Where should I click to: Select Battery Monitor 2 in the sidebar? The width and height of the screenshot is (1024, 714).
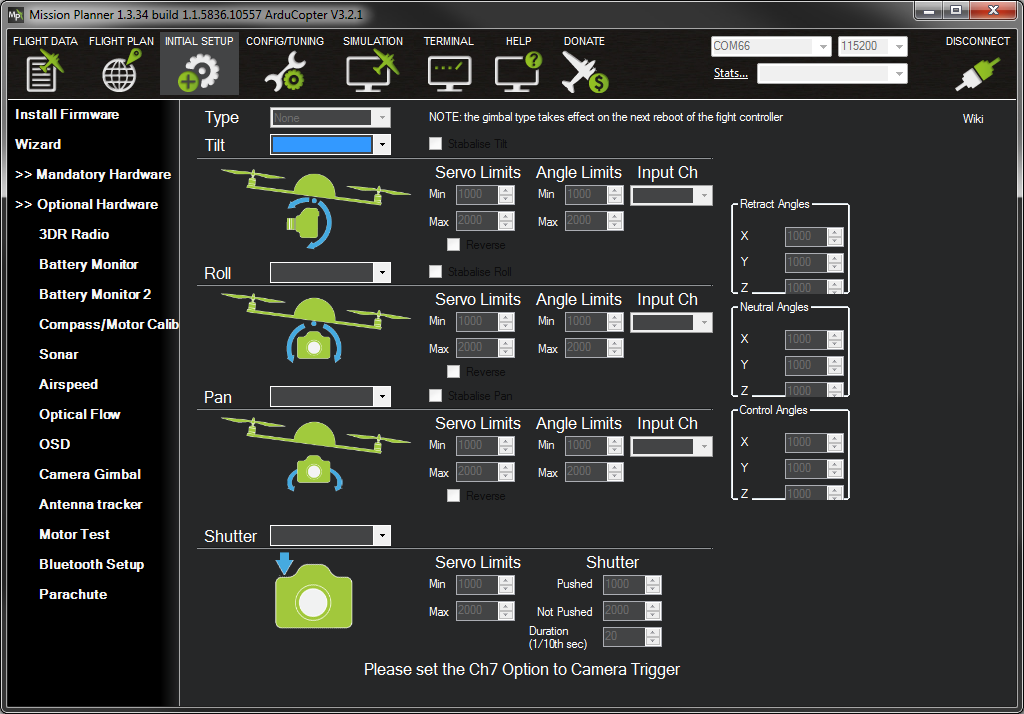click(x=95, y=295)
